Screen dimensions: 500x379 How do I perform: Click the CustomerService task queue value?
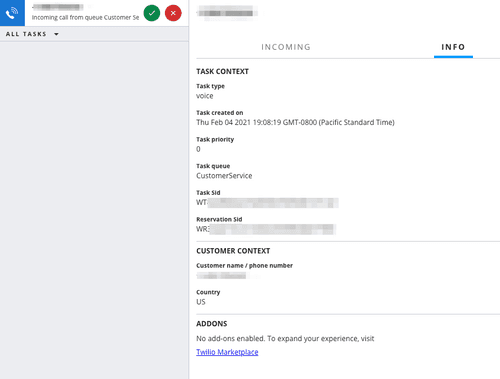224,176
